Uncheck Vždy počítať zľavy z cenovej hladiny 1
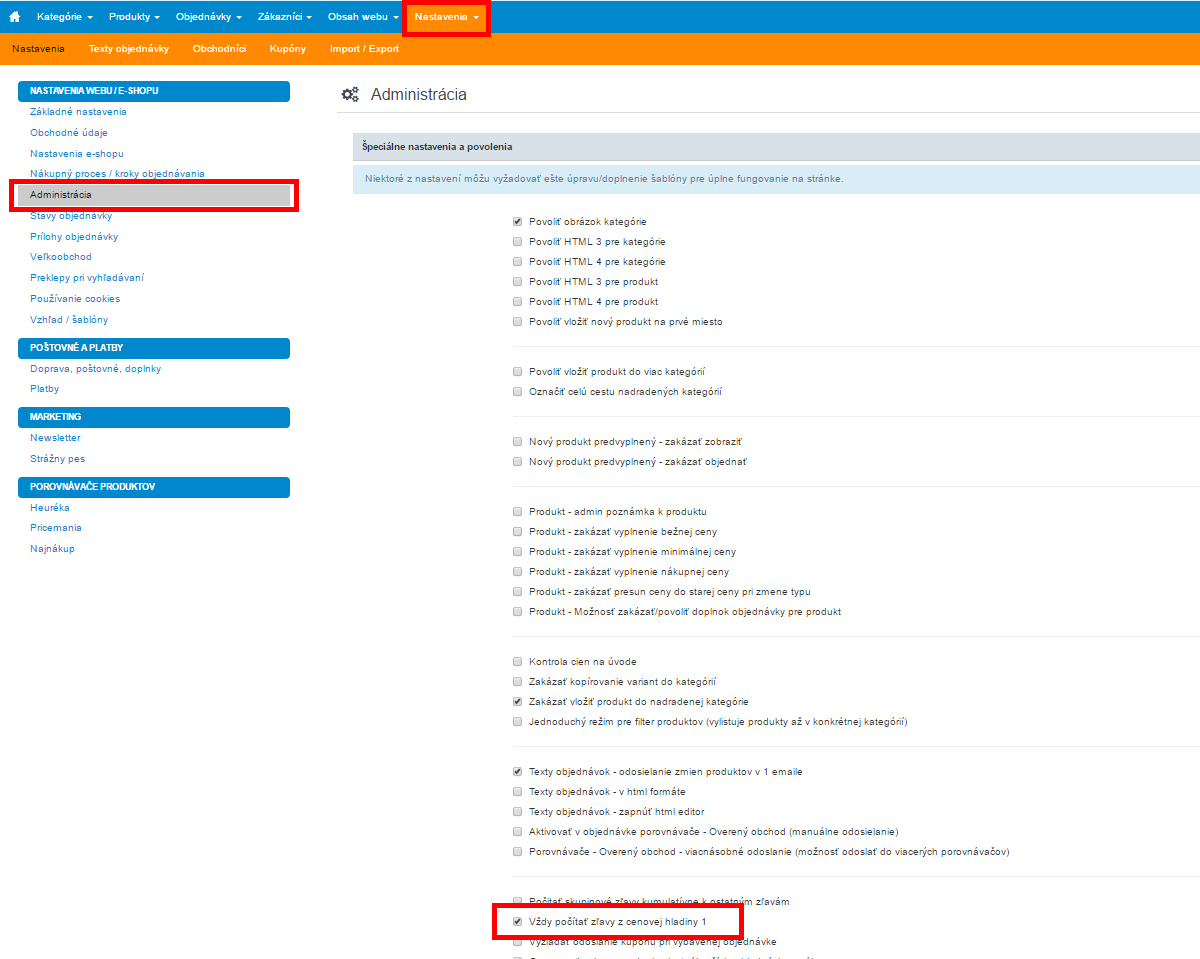 (x=518, y=922)
